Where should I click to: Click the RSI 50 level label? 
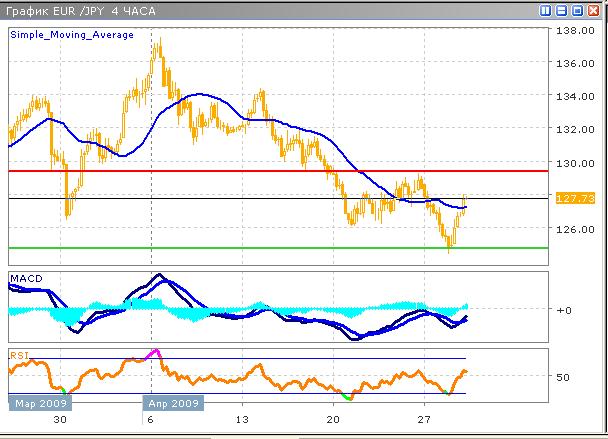point(566,377)
